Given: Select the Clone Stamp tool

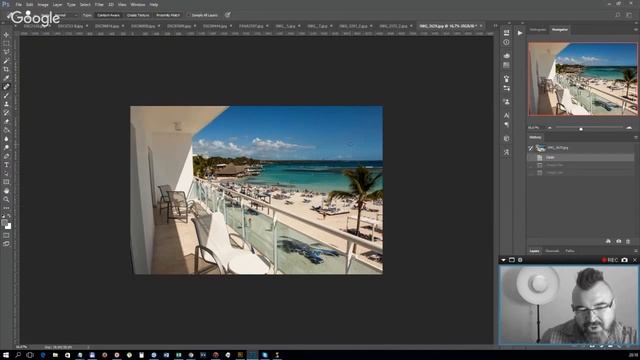Looking at the screenshot, I should pyautogui.click(x=6, y=104).
